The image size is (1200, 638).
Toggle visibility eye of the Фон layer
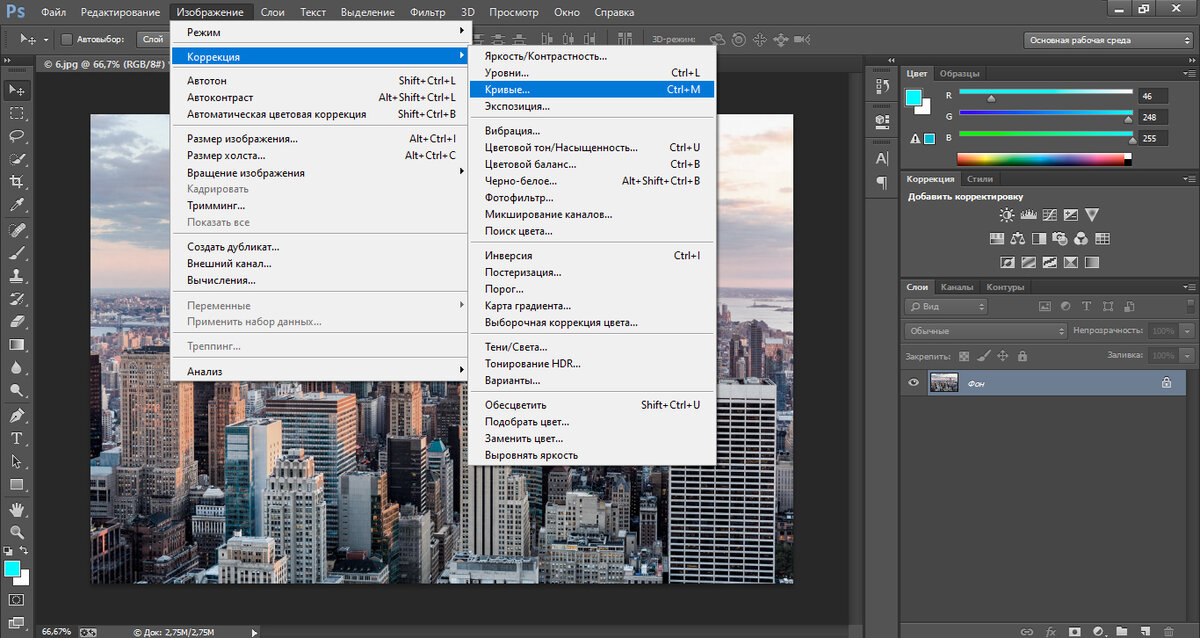(x=913, y=382)
